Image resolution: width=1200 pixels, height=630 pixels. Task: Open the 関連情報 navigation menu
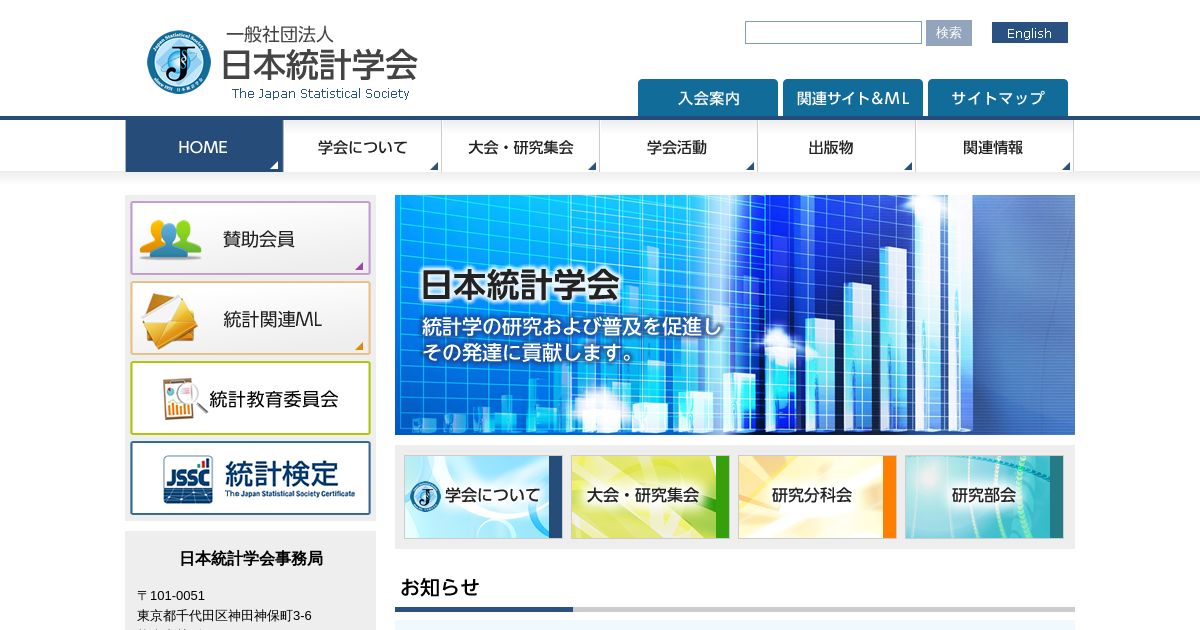(994, 147)
